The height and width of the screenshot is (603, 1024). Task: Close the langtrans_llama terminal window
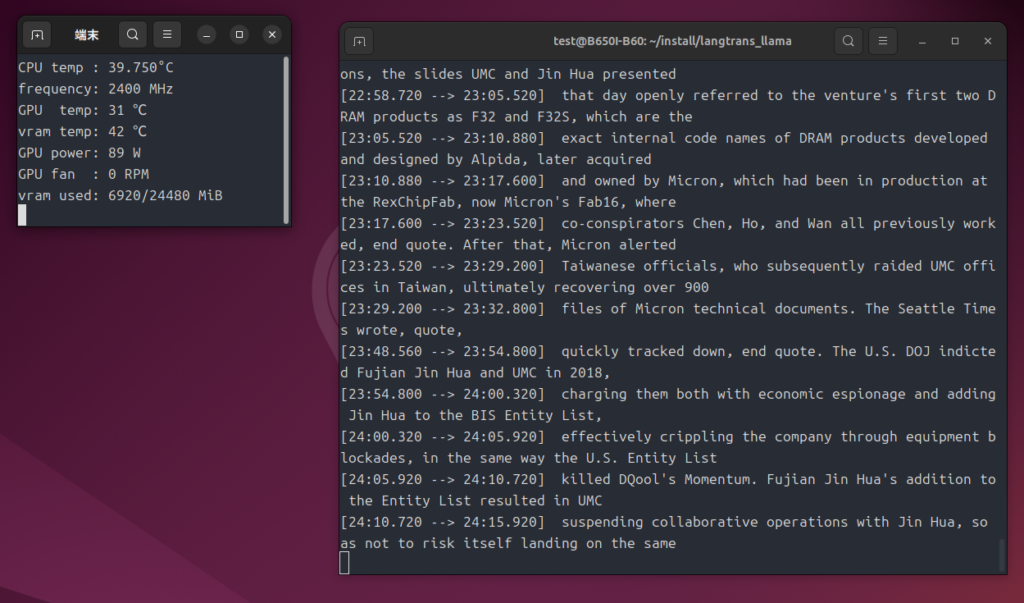[987, 41]
